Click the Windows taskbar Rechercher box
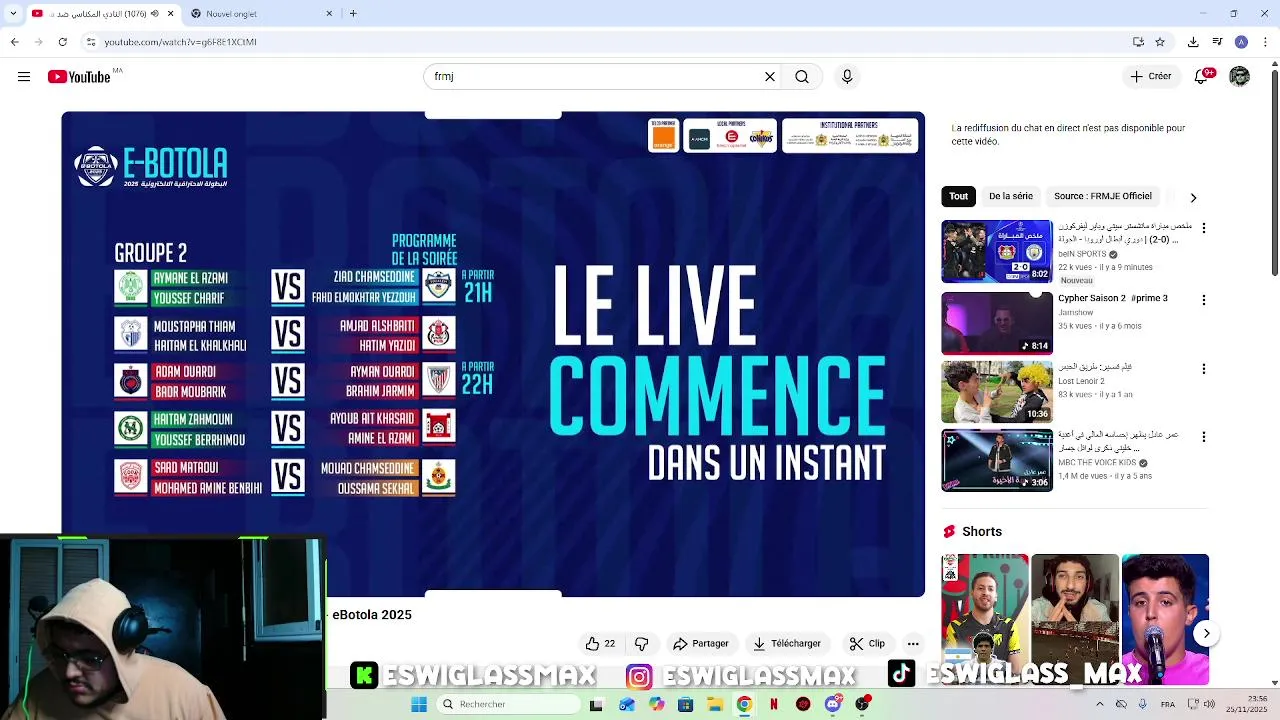This screenshot has width=1280, height=720. coord(508,705)
